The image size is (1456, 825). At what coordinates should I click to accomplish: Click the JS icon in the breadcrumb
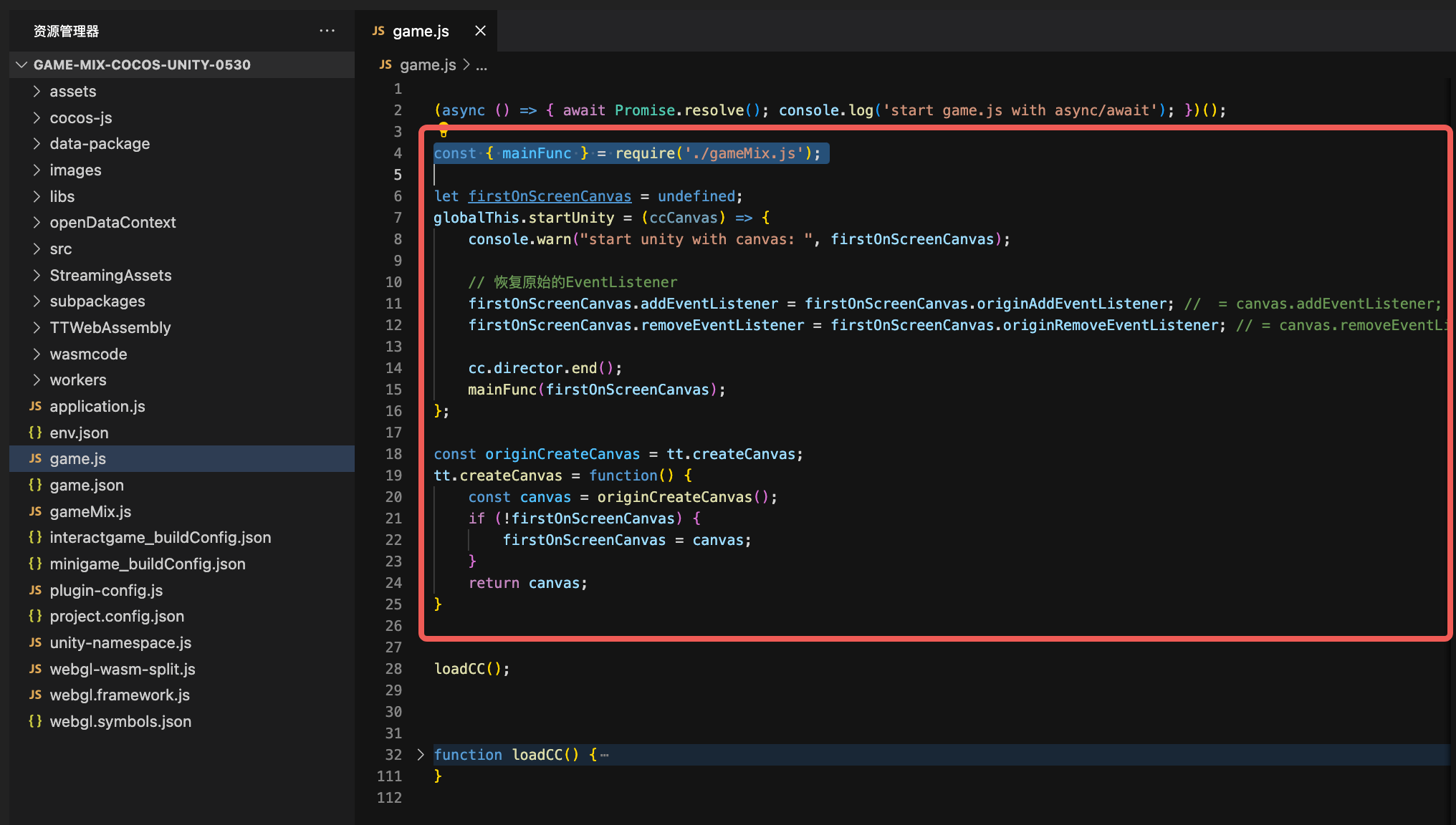click(385, 64)
